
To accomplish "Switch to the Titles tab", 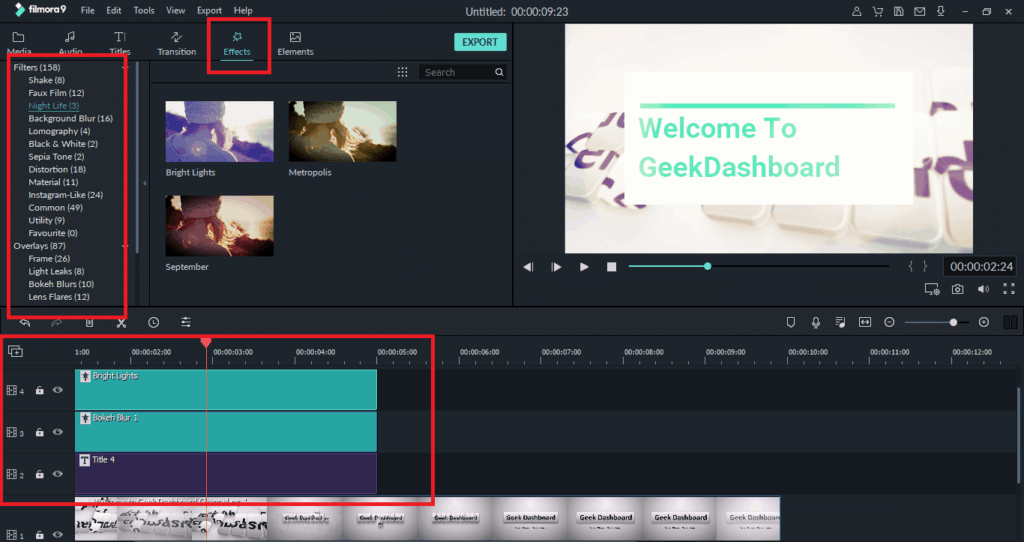I will pyautogui.click(x=120, y=43).
